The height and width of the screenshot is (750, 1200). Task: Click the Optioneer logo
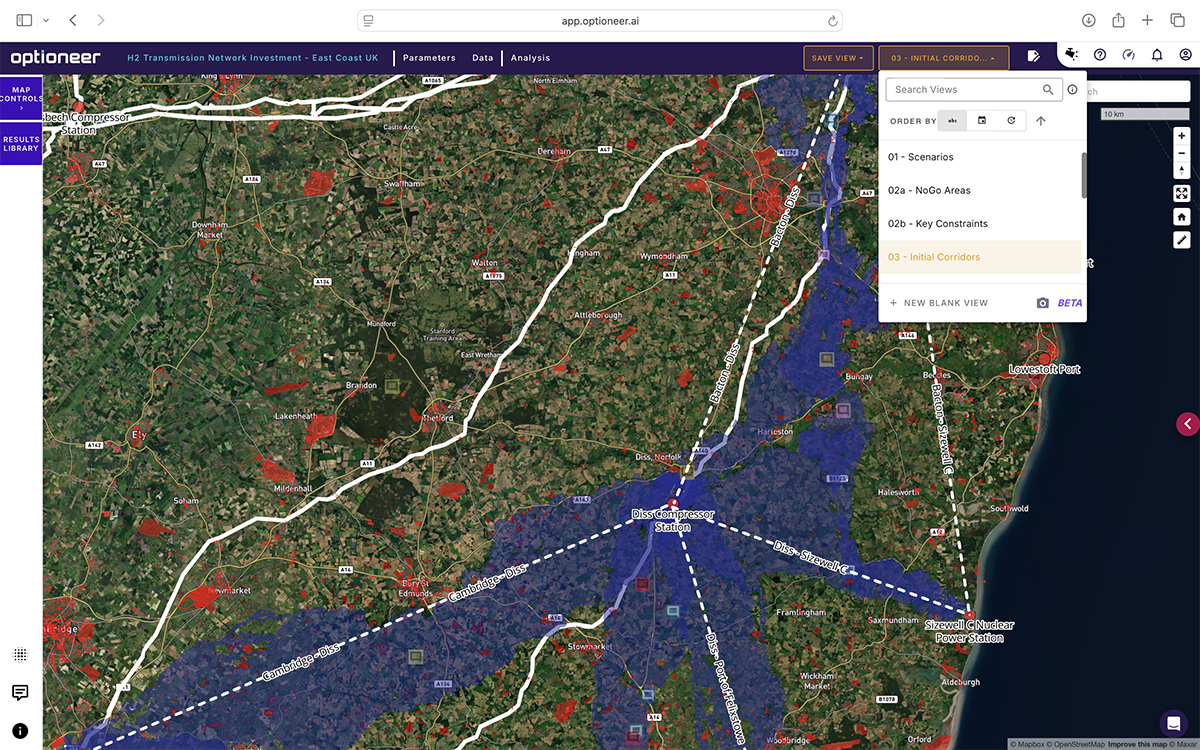55,58
